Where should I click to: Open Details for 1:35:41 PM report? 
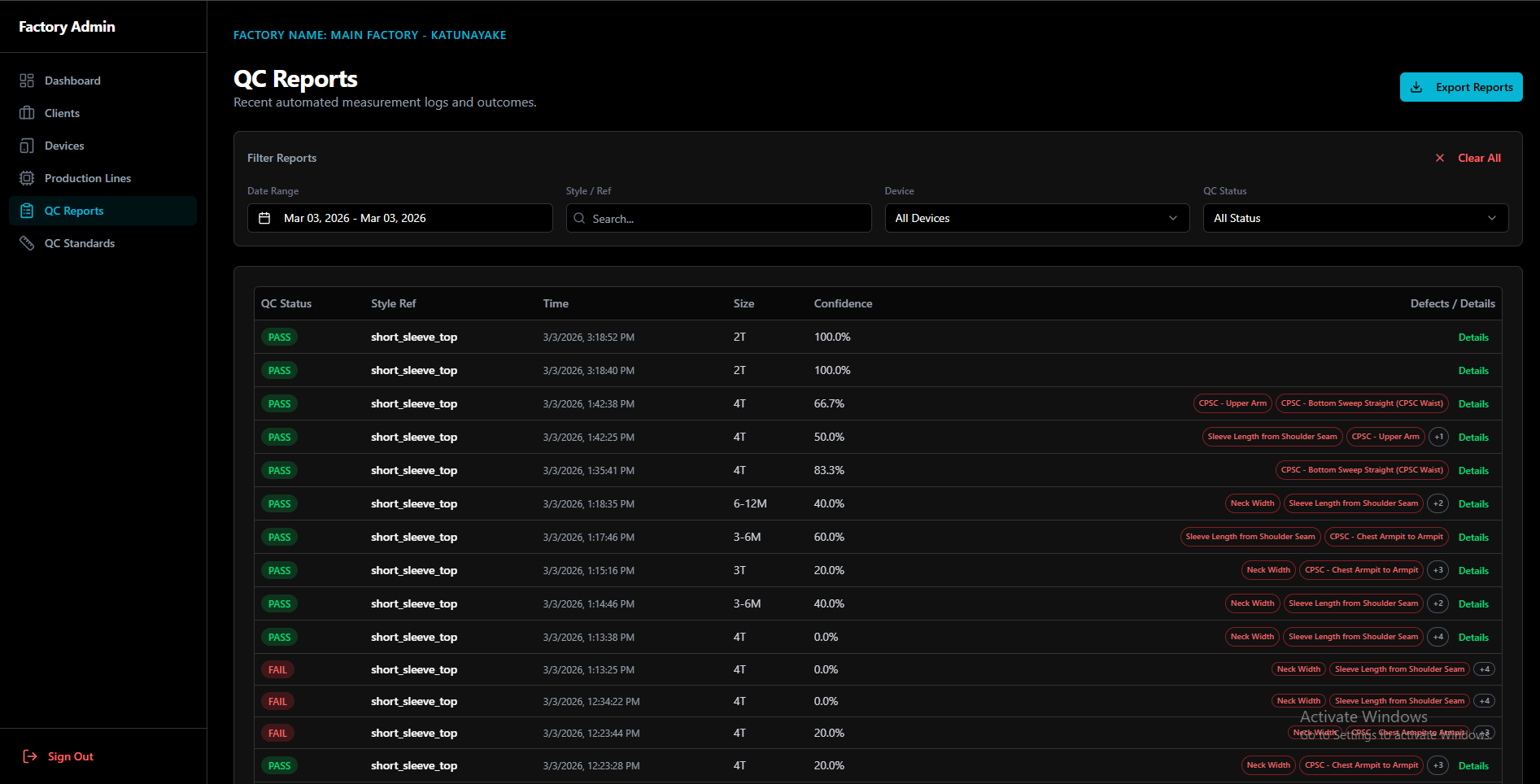tap(1473, 471)
